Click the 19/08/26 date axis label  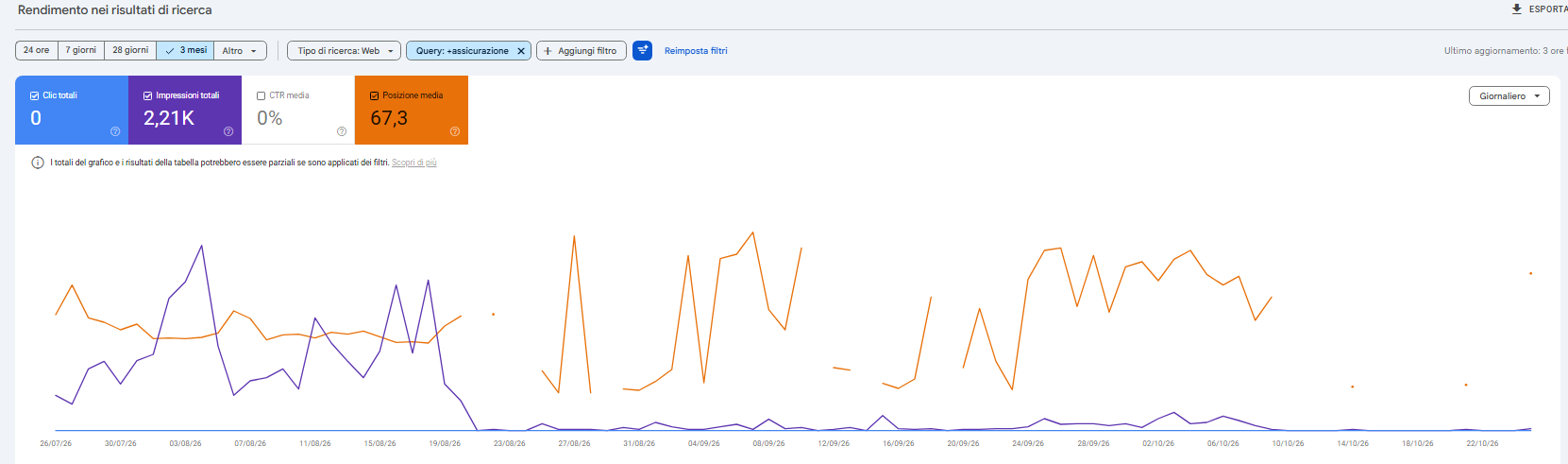click(x=445, y=443)
